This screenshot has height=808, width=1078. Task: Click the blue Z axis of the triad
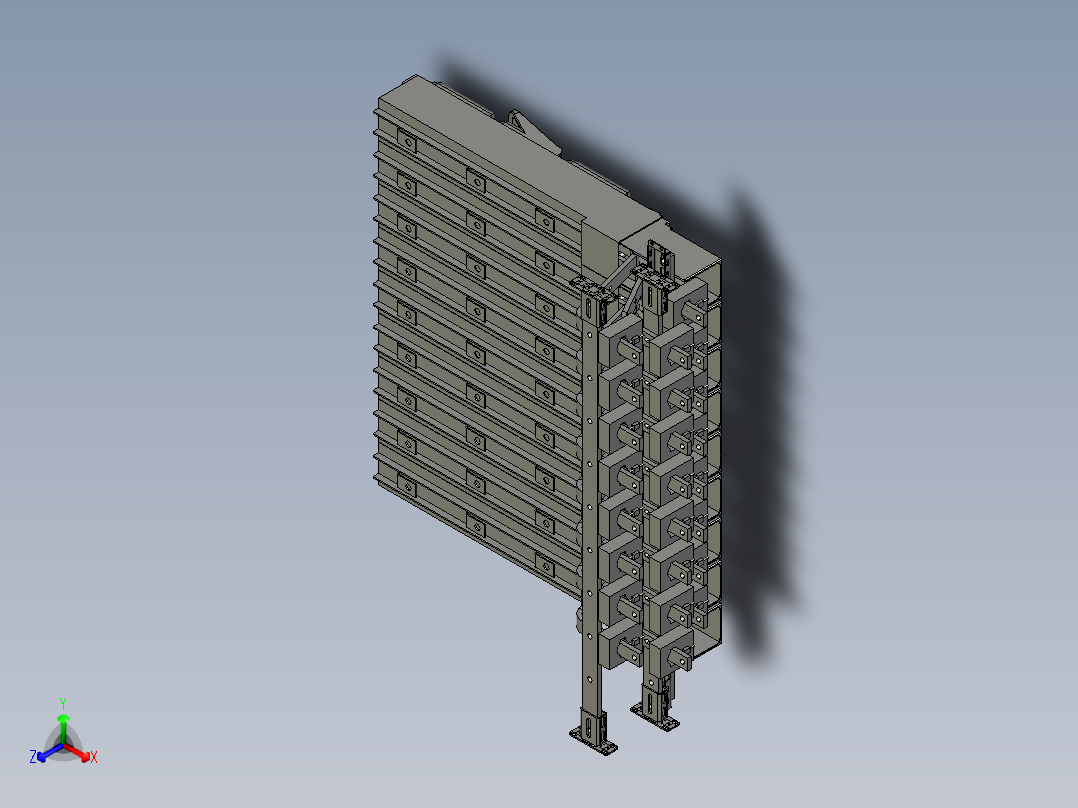pyautogui.click(x=50, y=752)
